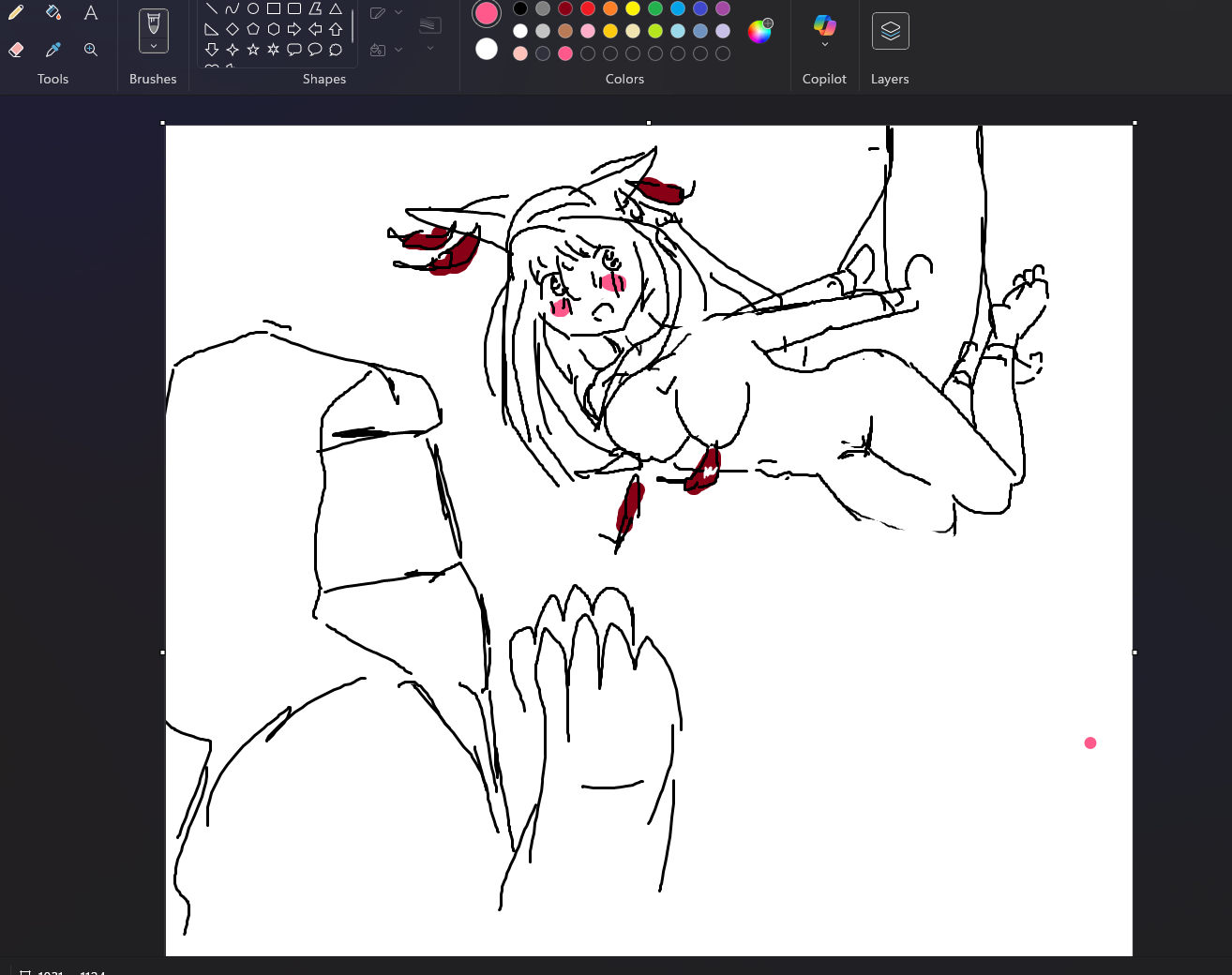Choose the lavender color swatch

(723, 31)
